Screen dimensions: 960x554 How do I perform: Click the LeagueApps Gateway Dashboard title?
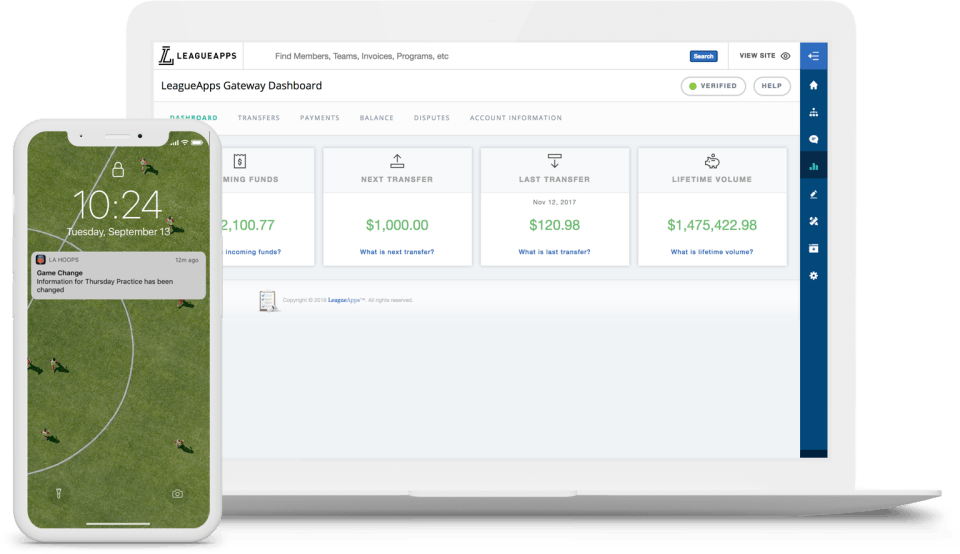tap(241, 86)
